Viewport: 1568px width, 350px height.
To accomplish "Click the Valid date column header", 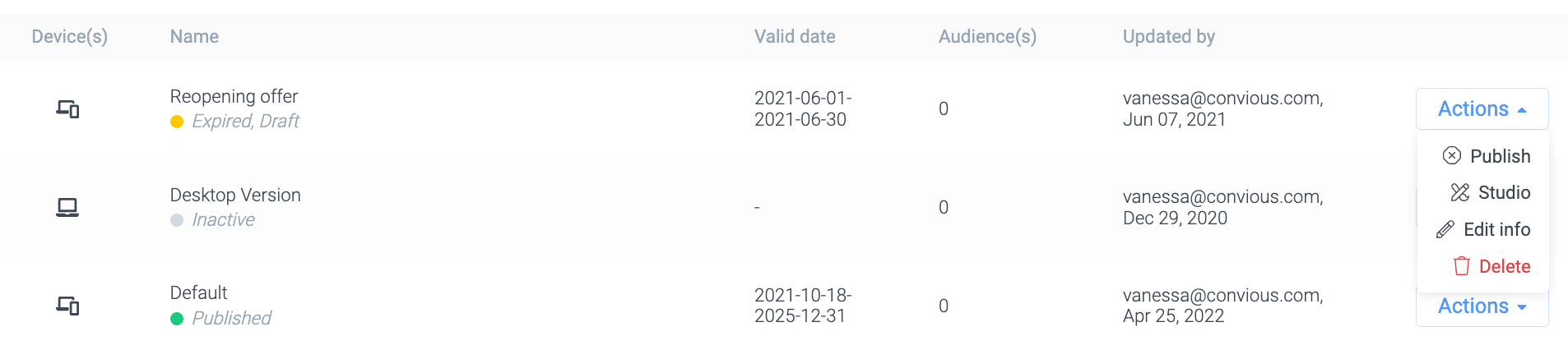I will 795,36.
